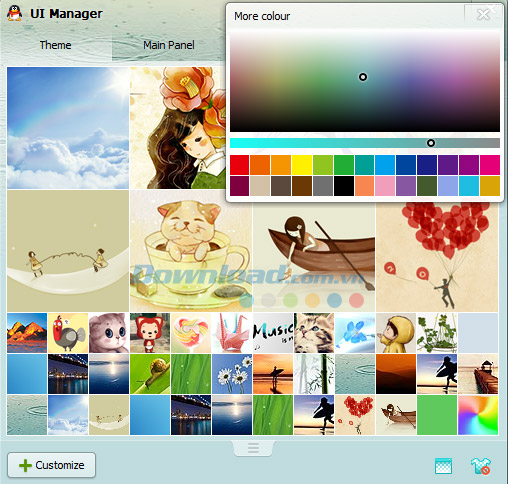
Task: Click the plus icon on Customize
Action: [25, 465]
